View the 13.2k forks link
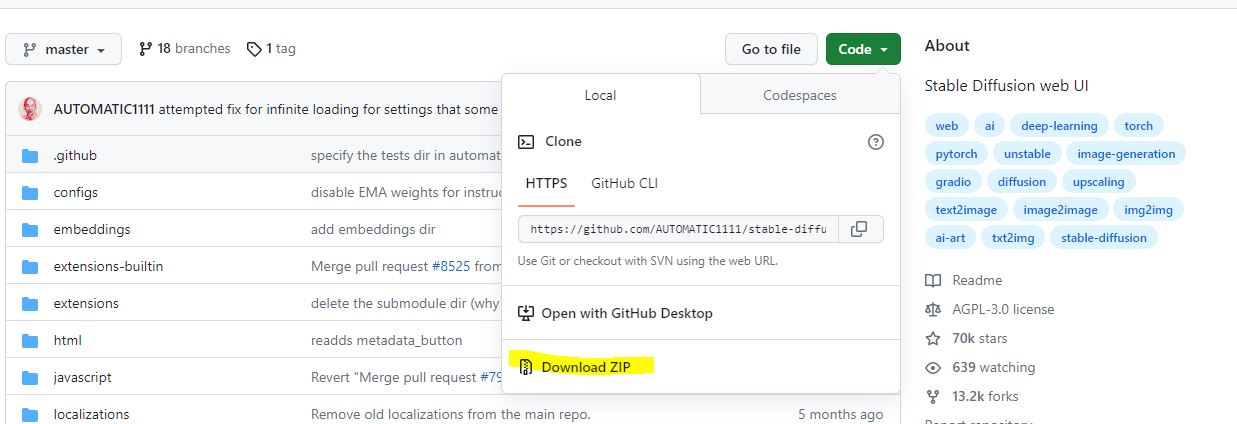 [x=973, y=396]
